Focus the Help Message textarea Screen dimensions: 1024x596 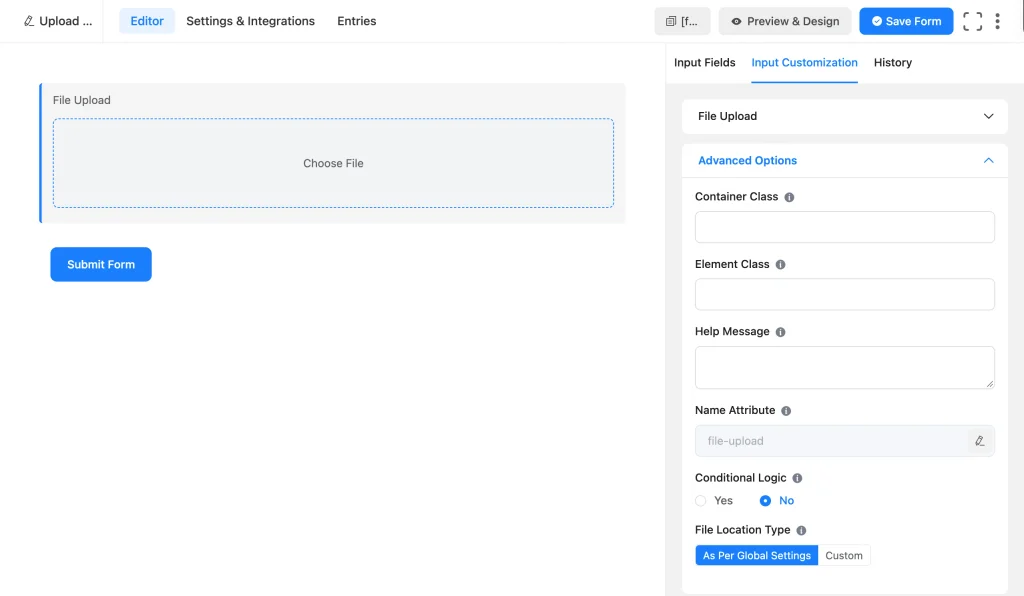pyautogui.click(x=844, y=368)
